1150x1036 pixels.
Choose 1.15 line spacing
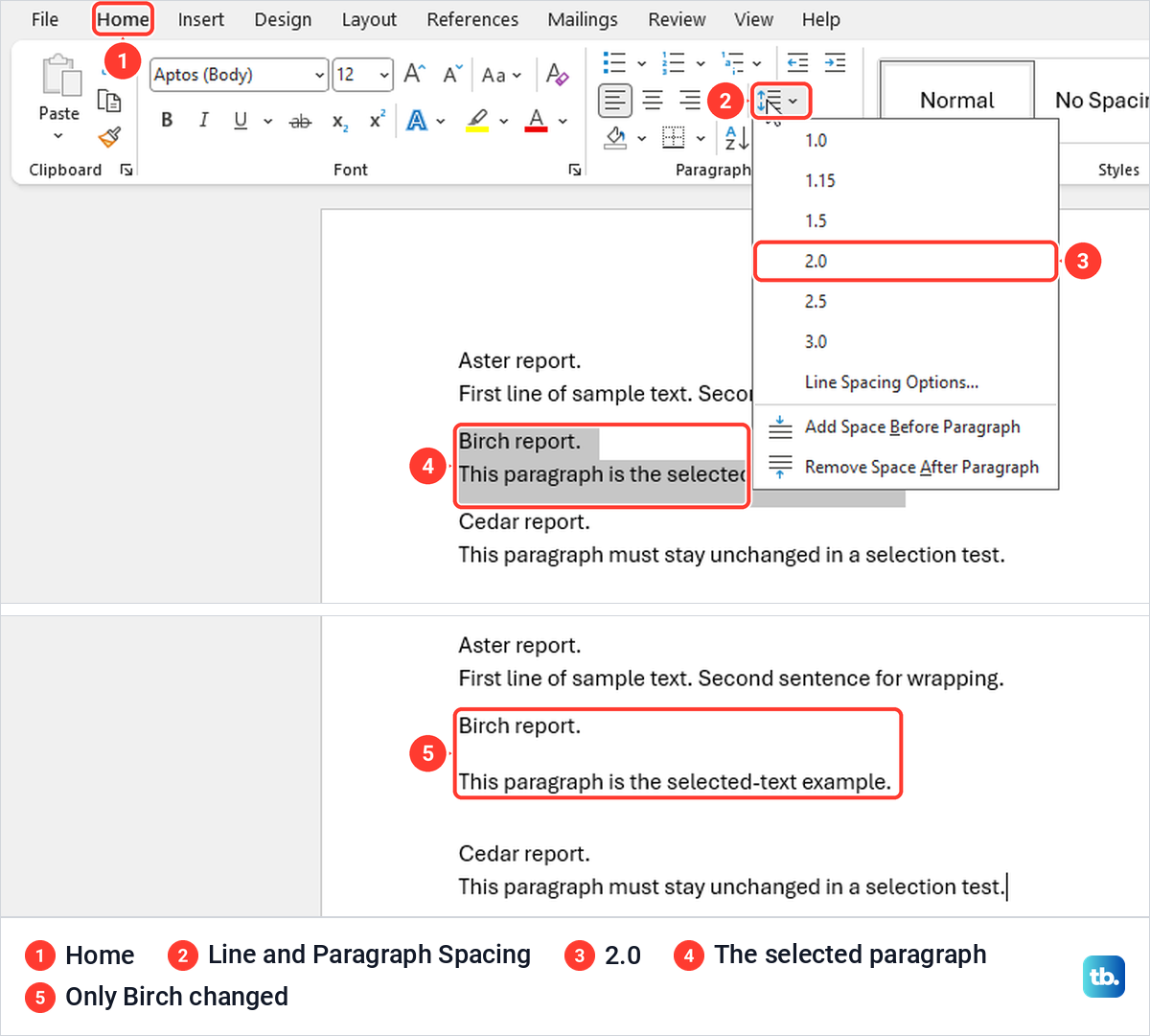tap(906, 181)
